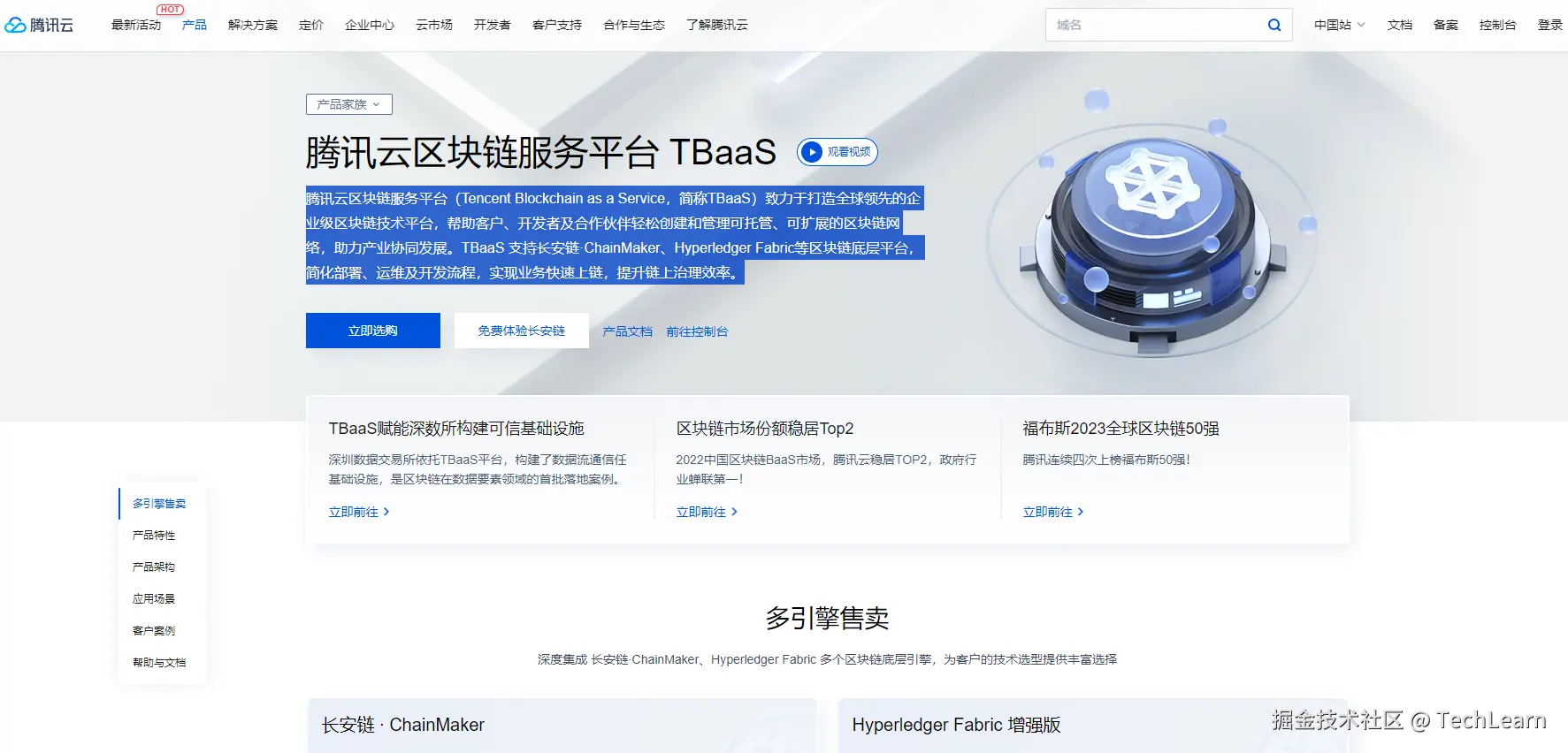Viewport: 1568px width, 753px height.
Task: Jump to 帮助与文档 in the side navigation
Action: coord(159,663)
